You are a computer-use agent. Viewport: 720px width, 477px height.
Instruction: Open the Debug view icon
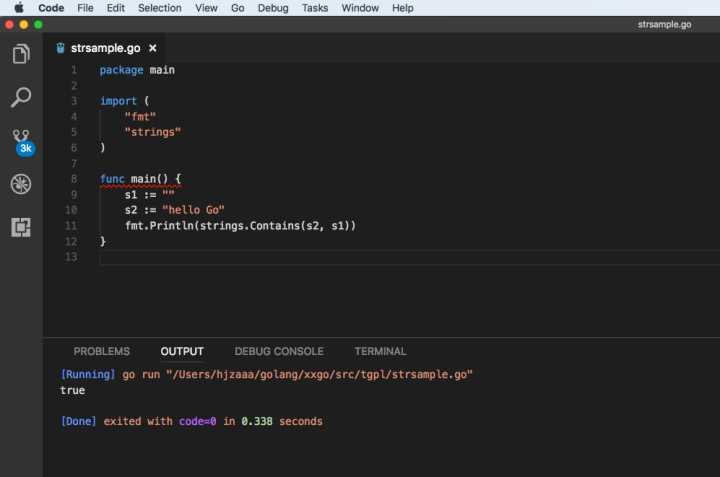pos(21,184)
